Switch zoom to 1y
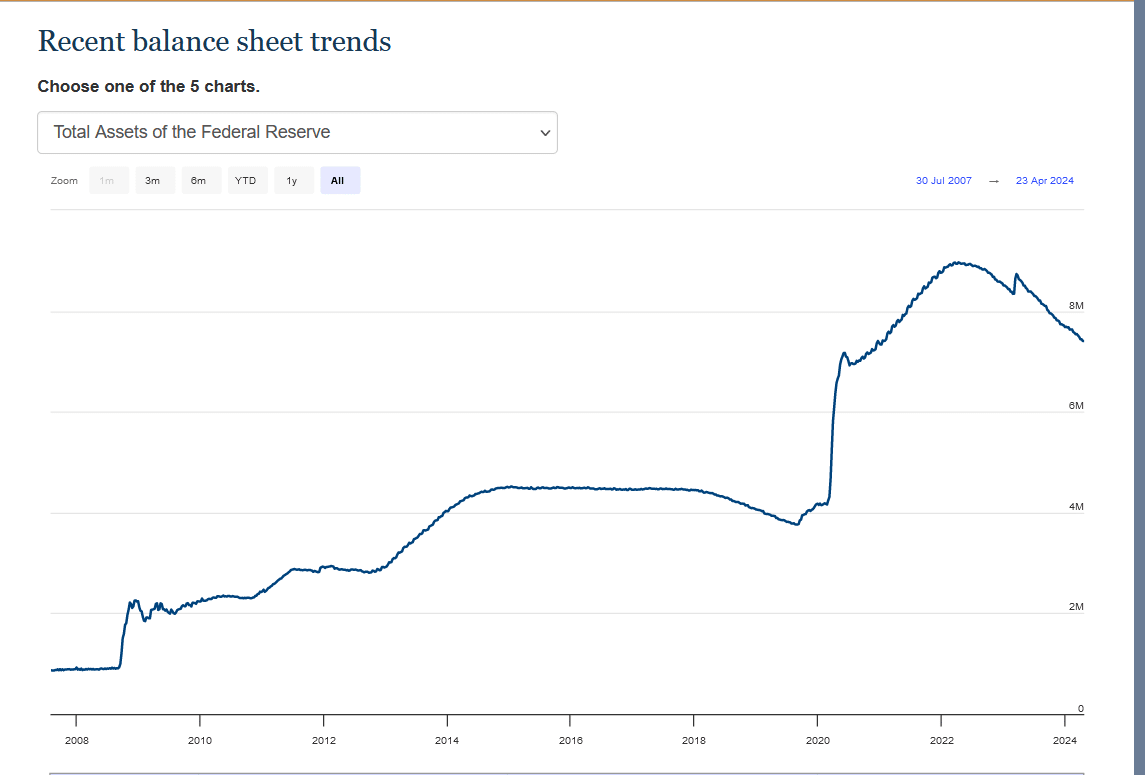1145x775 pixels. [294, 180]
